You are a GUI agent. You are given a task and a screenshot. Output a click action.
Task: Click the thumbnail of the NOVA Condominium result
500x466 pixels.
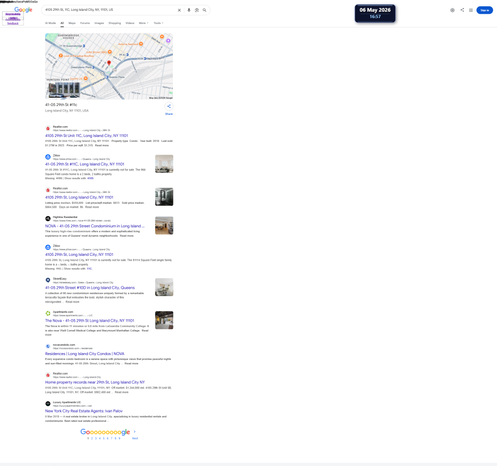pyautogui.click(x=164, y=225)
